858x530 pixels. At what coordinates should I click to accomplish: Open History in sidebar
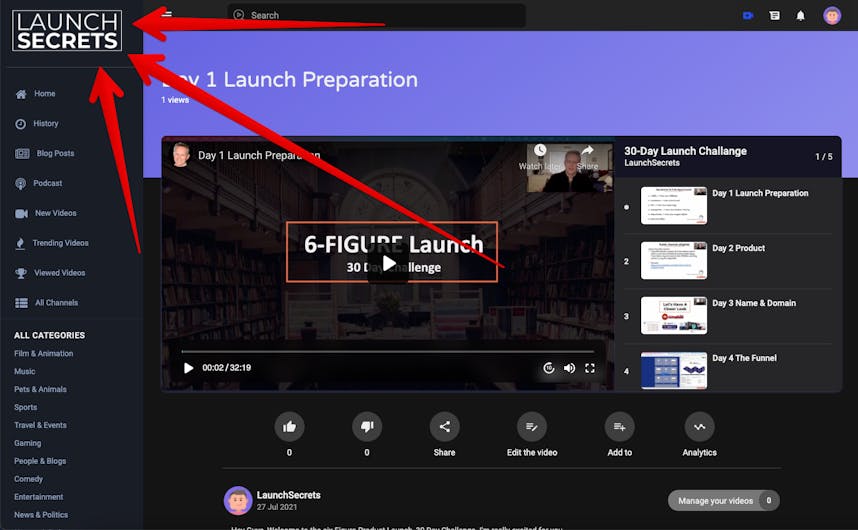(37, 124)
